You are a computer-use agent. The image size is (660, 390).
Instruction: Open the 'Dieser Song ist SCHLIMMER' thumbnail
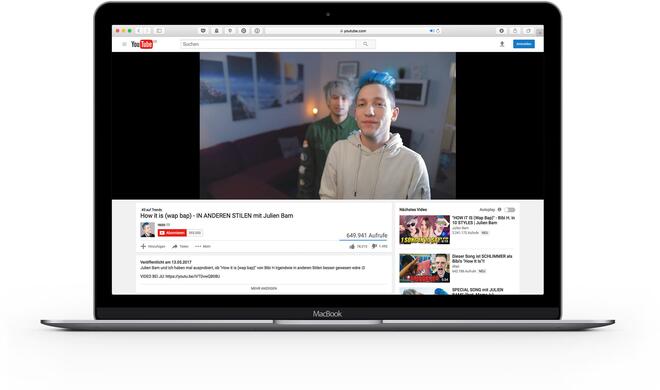point(424,268)
